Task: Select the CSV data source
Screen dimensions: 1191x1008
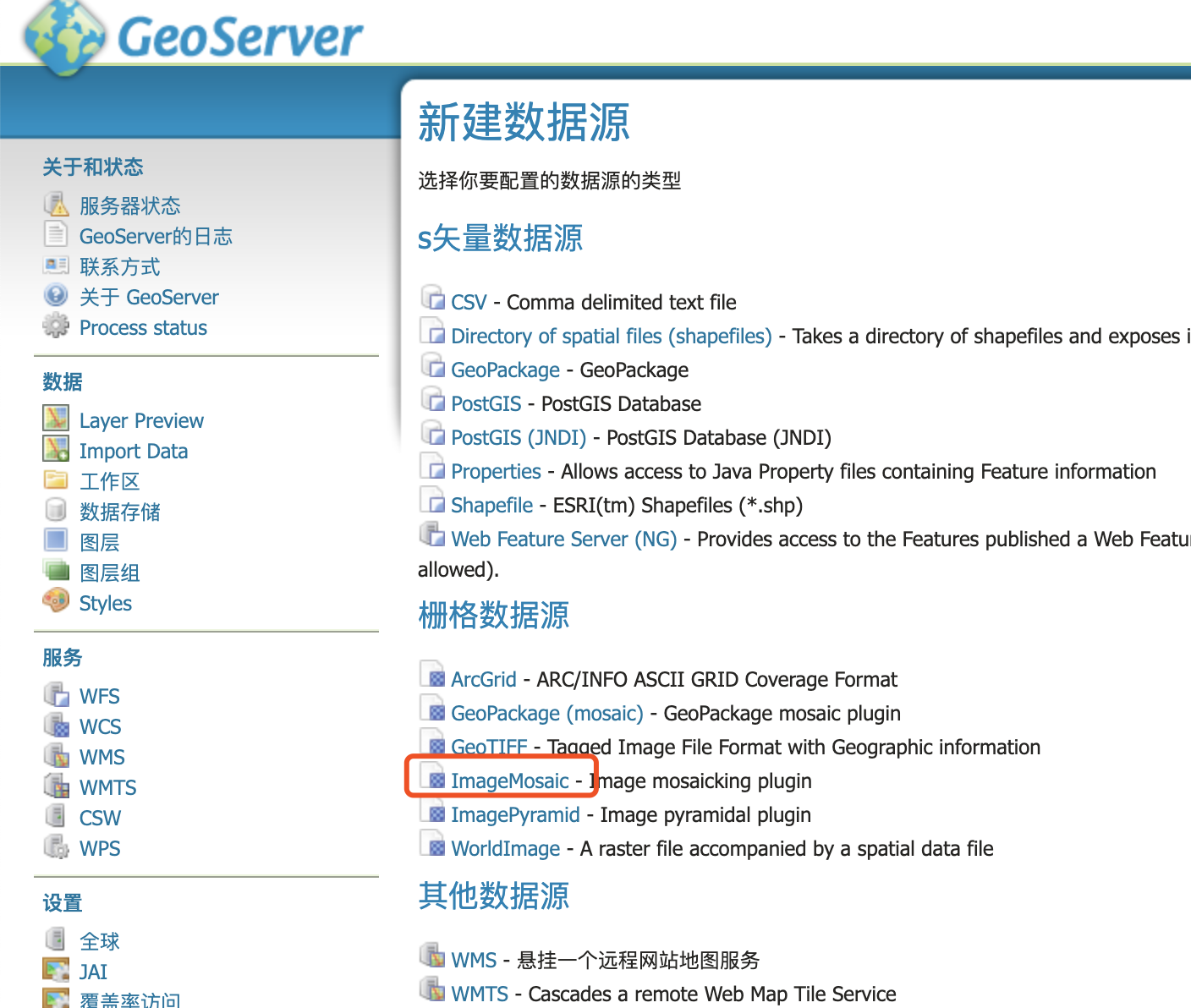Action: (469, 302)
